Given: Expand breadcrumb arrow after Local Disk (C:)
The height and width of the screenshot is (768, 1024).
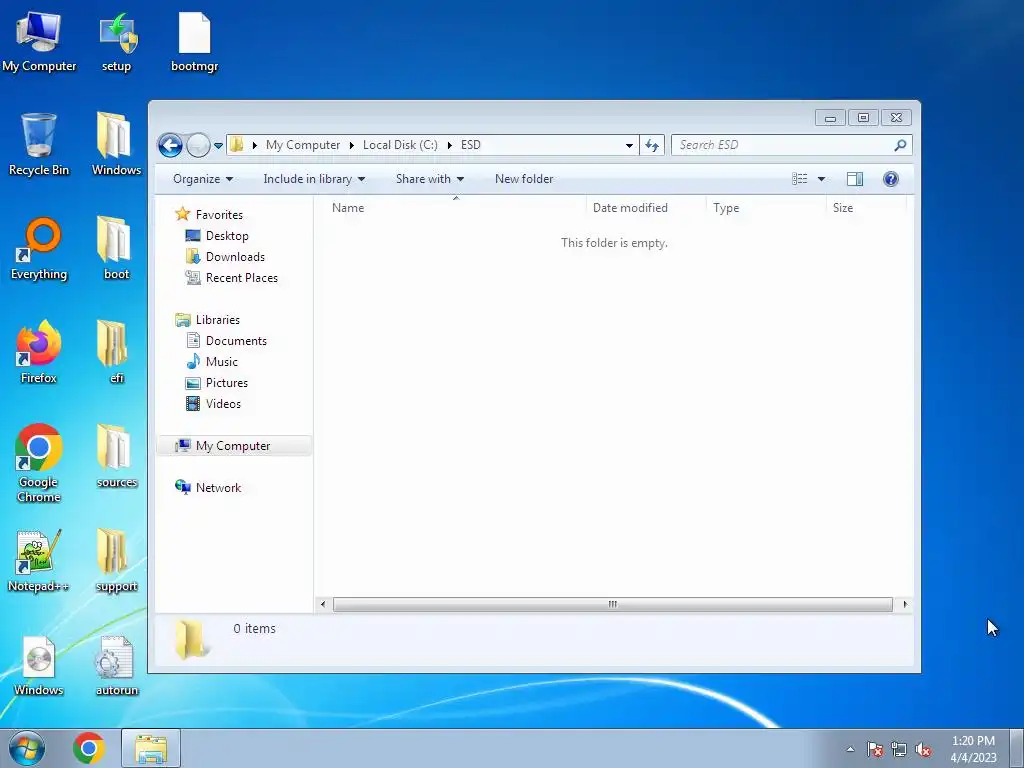Looking at the screenshot, I should (449, 145).
